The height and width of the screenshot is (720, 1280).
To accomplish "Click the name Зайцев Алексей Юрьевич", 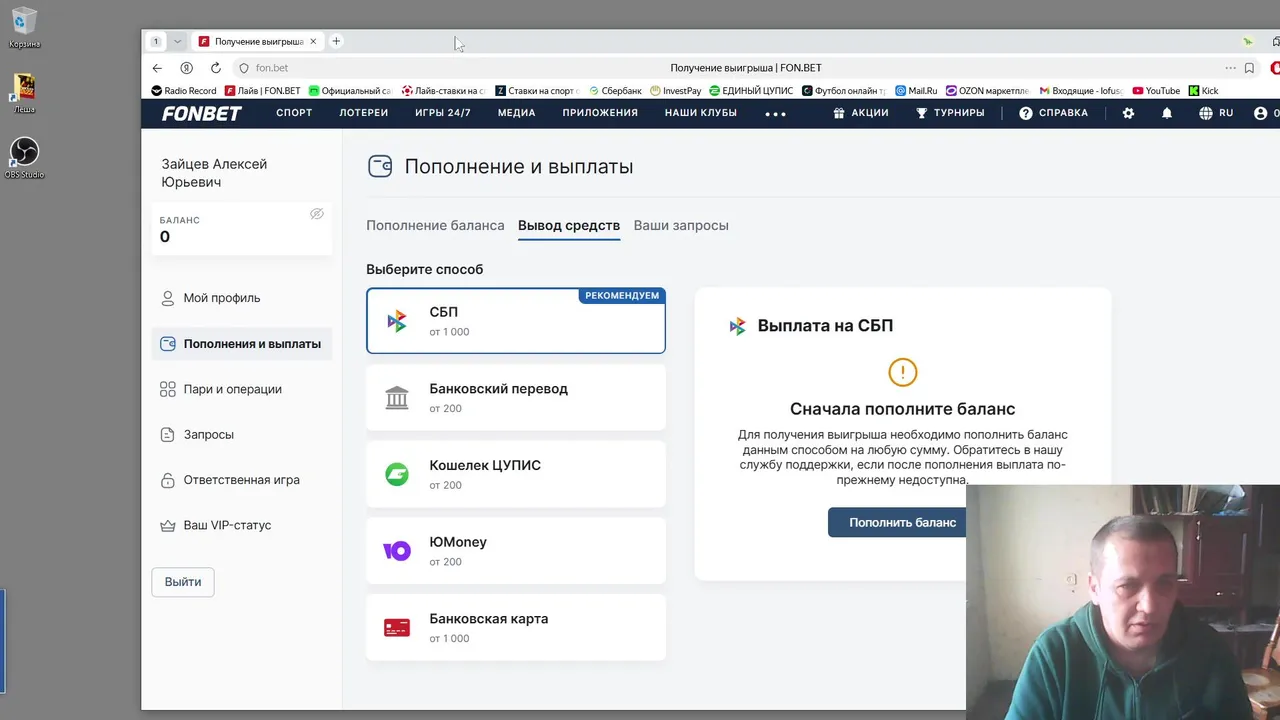I will [x=214, y=173].
